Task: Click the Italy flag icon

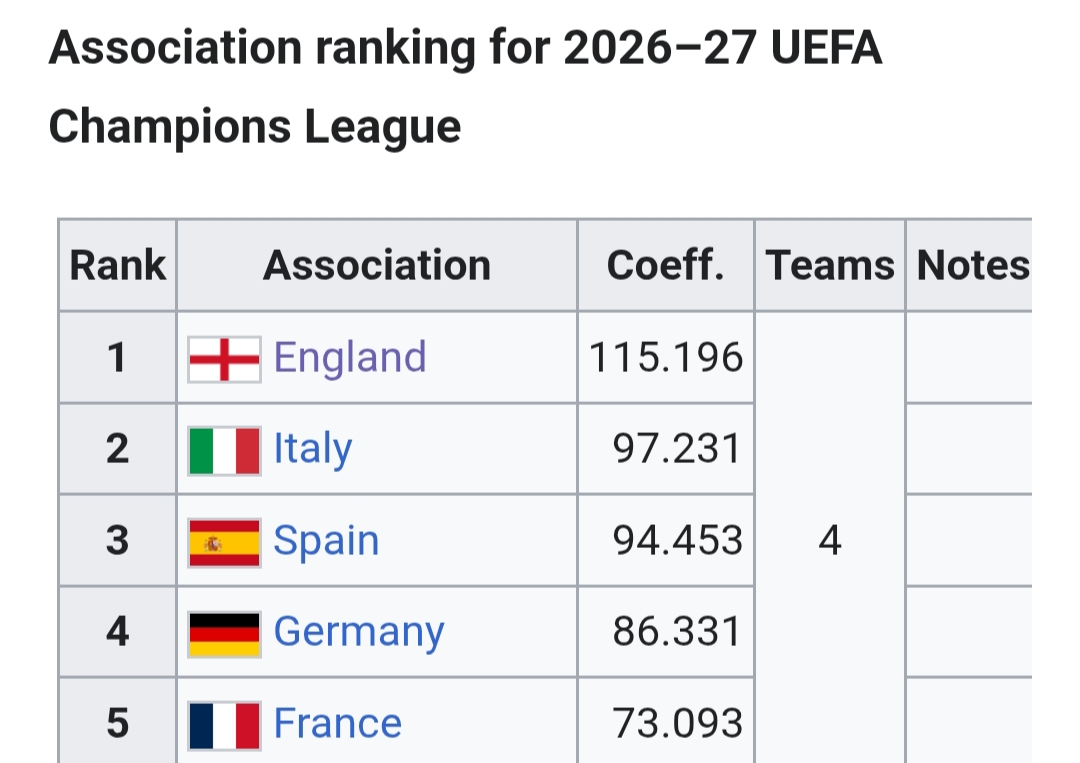Action: 225,450
